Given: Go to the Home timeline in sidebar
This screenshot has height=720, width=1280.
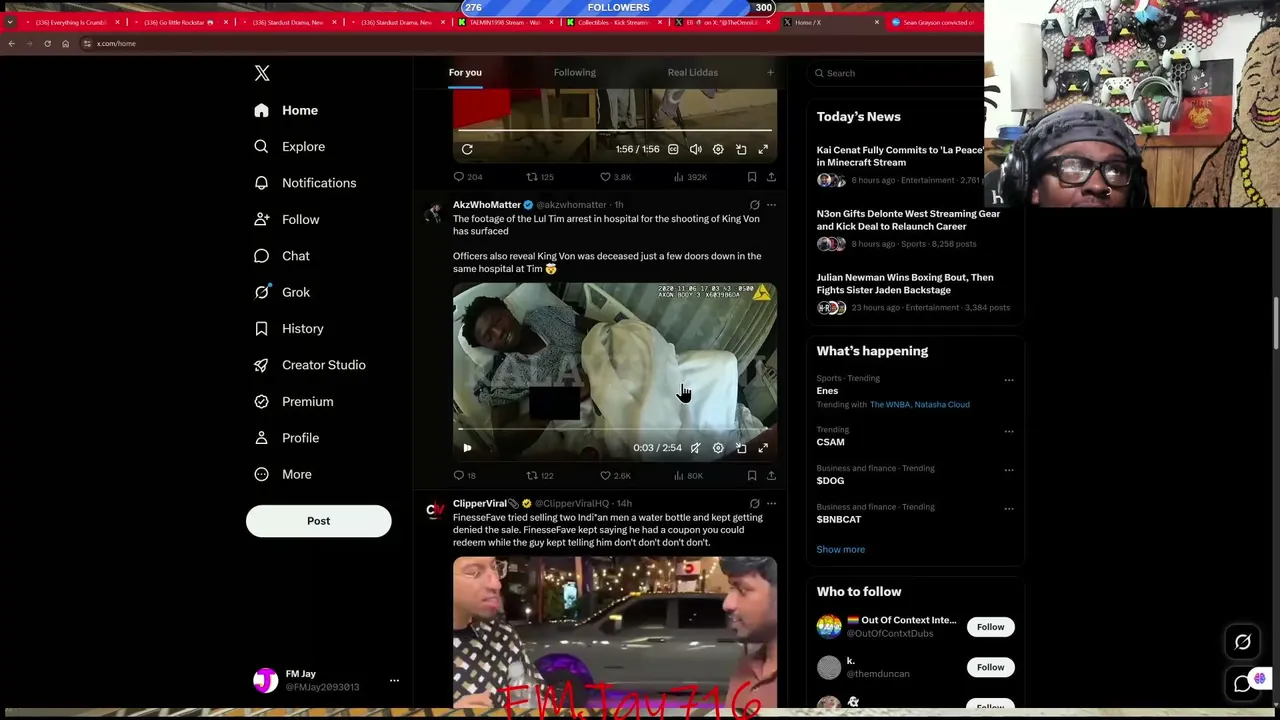Looking at the screenshot, I should click(x=286, y=110).
